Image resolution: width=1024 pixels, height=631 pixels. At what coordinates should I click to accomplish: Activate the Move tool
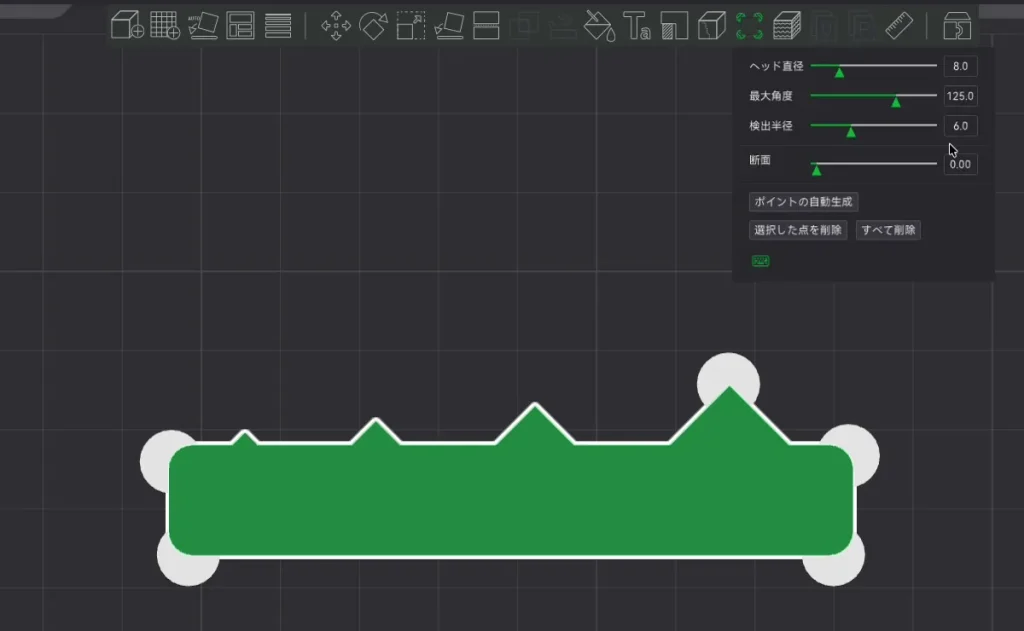tap(336, 26)
